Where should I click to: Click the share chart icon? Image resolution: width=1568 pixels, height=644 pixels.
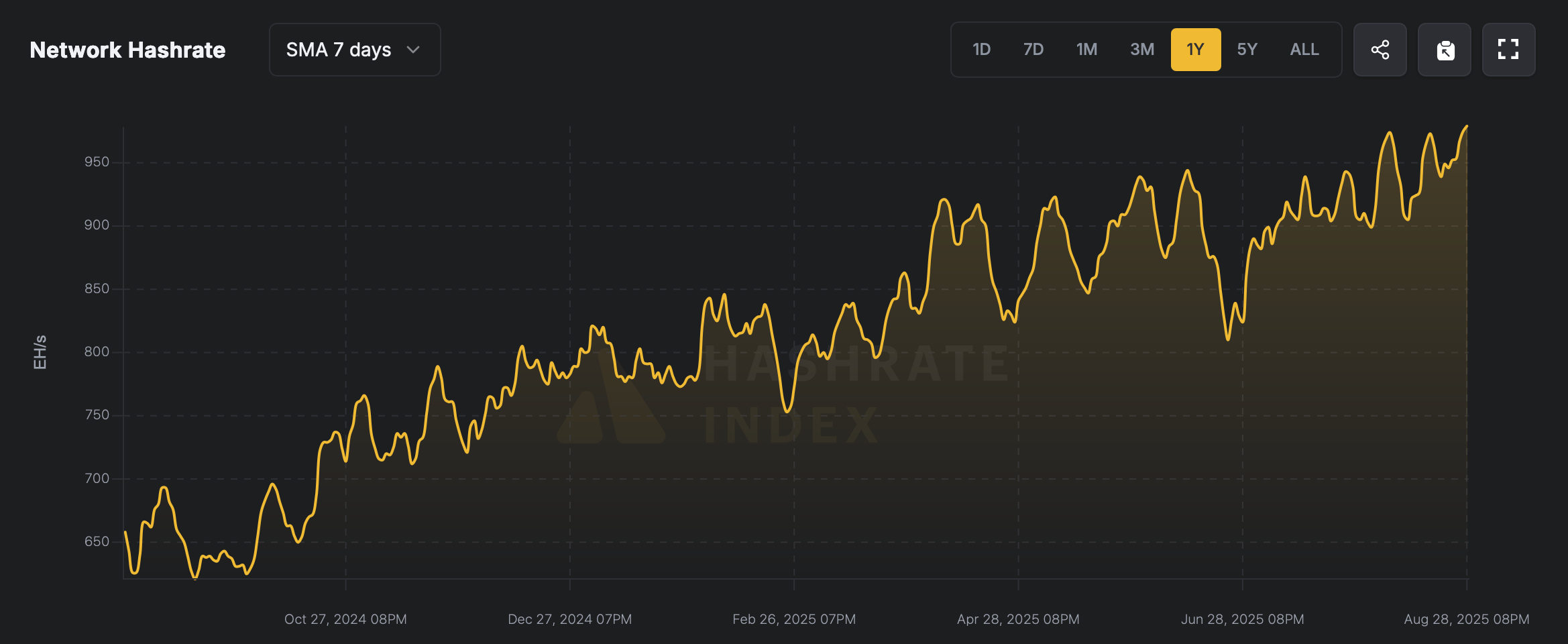point(1380,50)
